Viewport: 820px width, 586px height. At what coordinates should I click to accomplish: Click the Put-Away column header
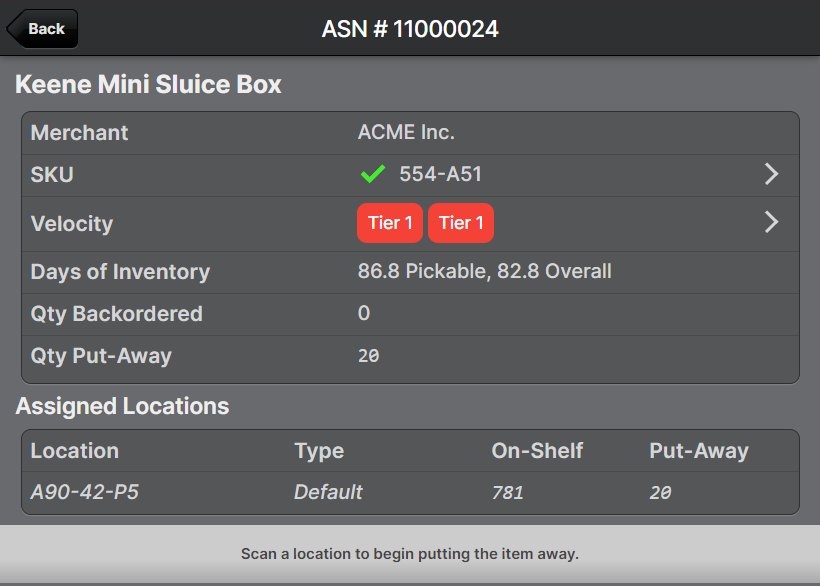pyautogui.click(x=698, y=451)
